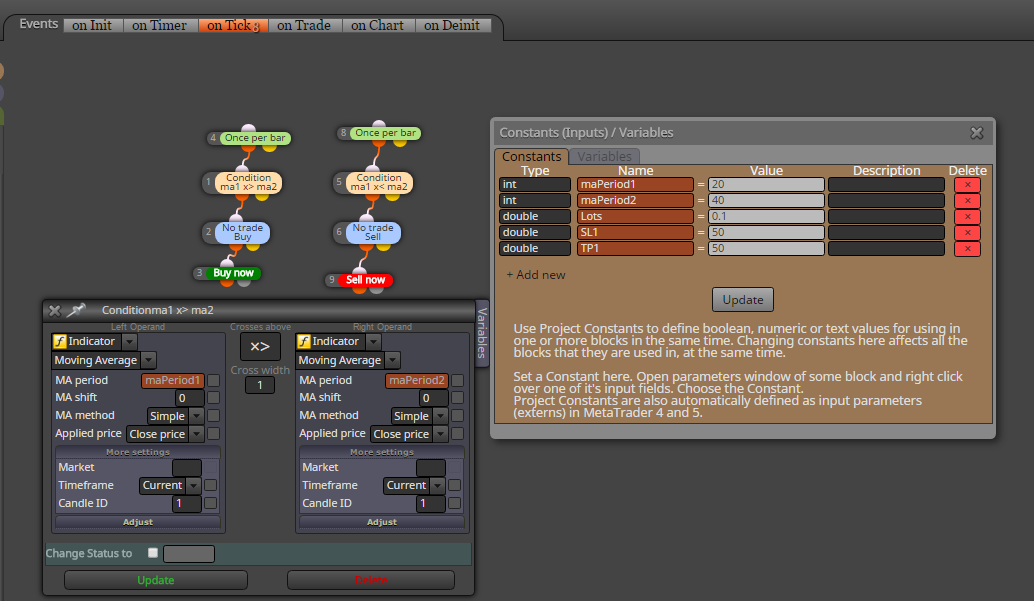Click Adjust under the Right Operand settings
This screenshot has width=1034, height=601.
click(382, 522)
